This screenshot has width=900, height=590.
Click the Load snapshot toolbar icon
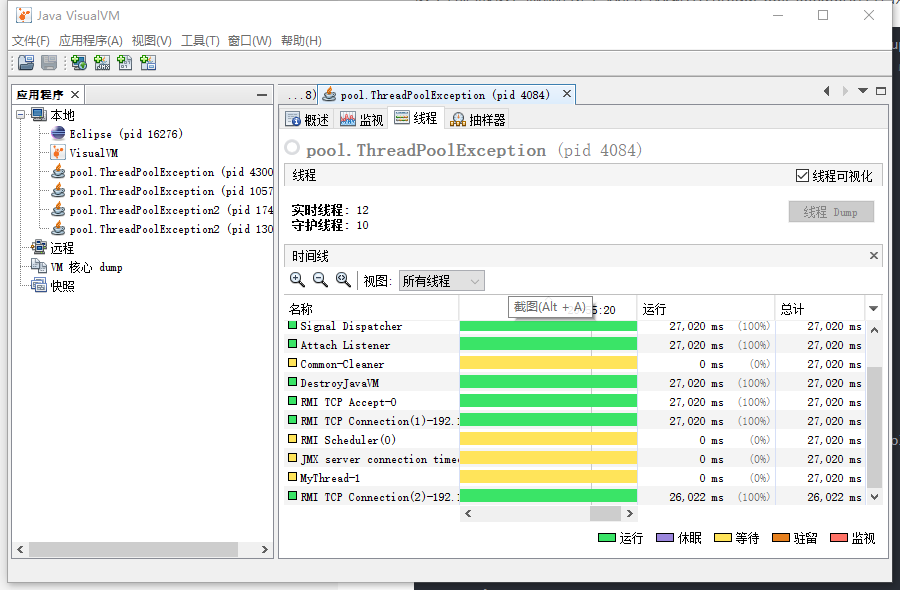coord(26,63)
